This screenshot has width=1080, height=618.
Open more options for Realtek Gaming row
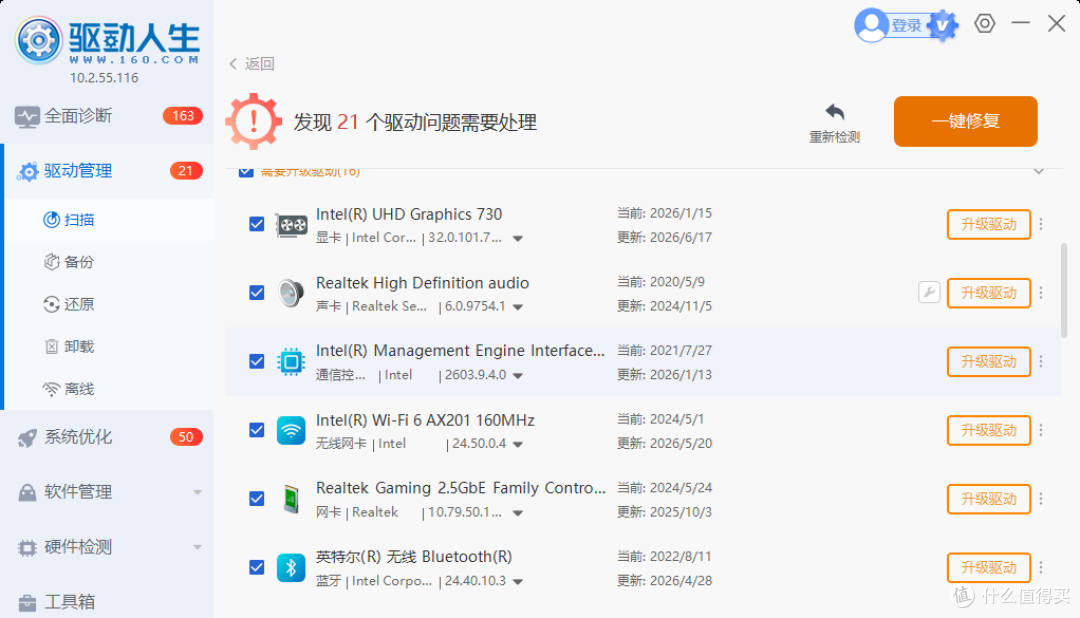(x=1041, y=499)
